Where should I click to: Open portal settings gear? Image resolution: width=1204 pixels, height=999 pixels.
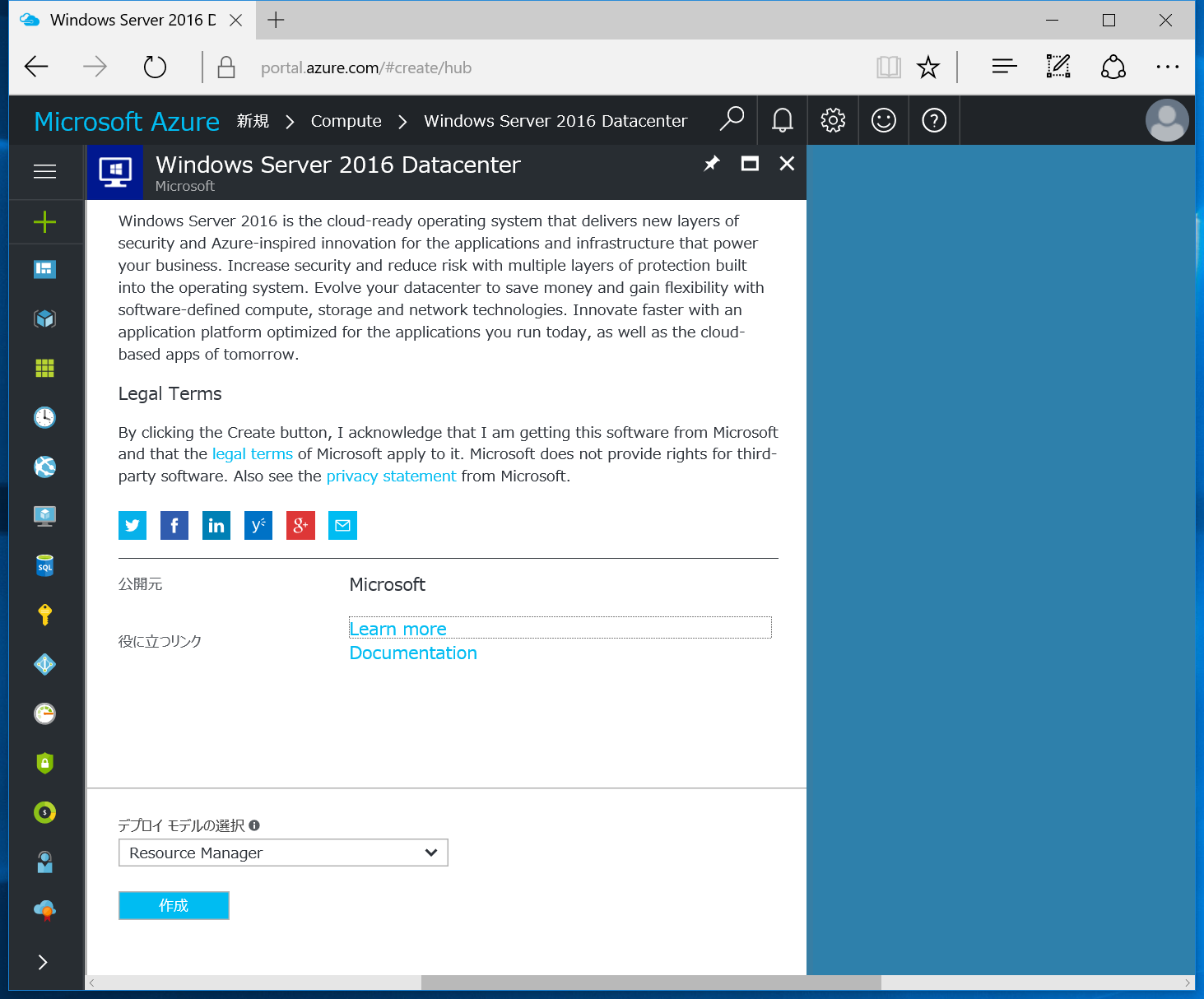coord(833,120)
